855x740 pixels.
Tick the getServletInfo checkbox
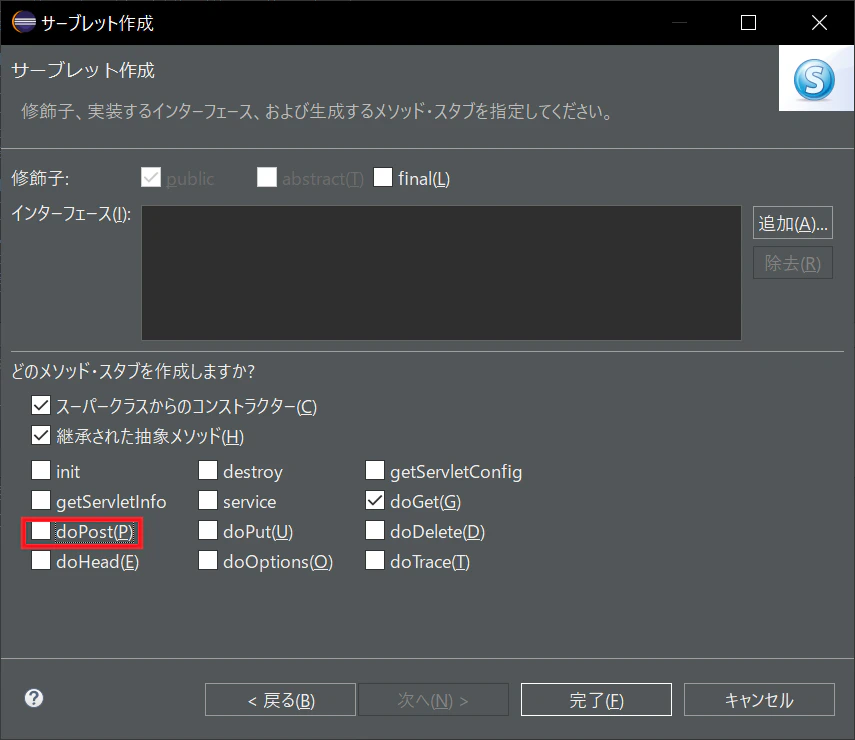coord(41,500)
